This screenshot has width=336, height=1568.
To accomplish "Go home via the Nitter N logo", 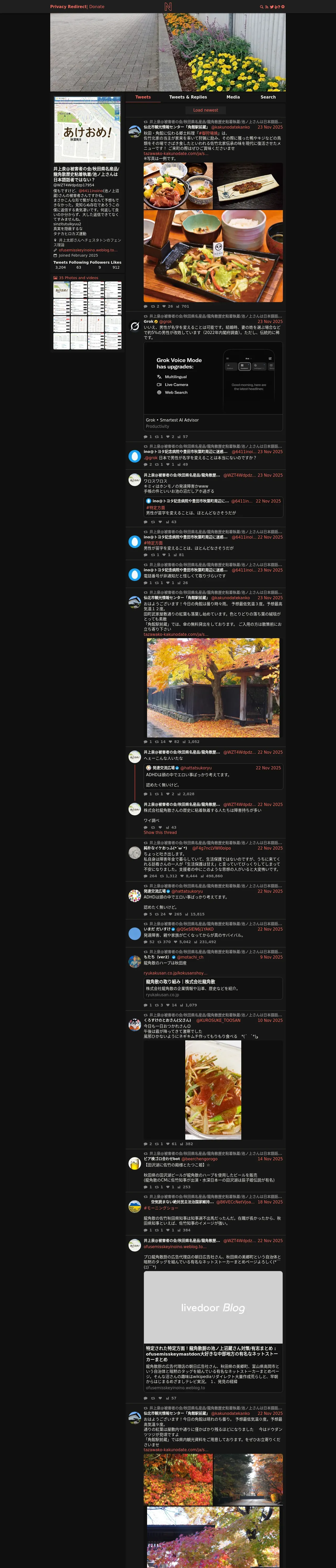I will pyautogui.click(x=168, y=7).
